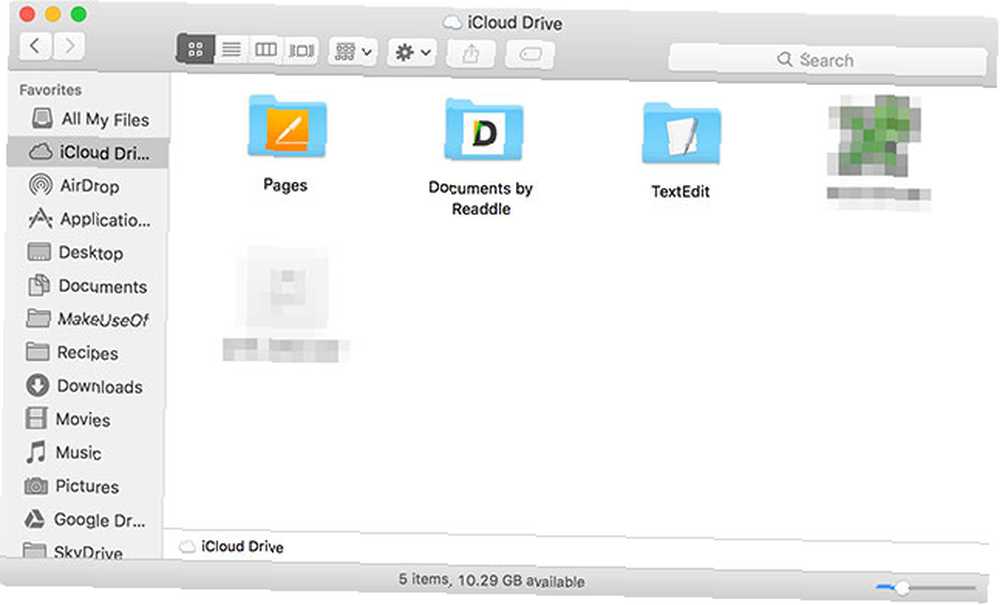
Task: Click the Music note icon
Action: [36, 452]
